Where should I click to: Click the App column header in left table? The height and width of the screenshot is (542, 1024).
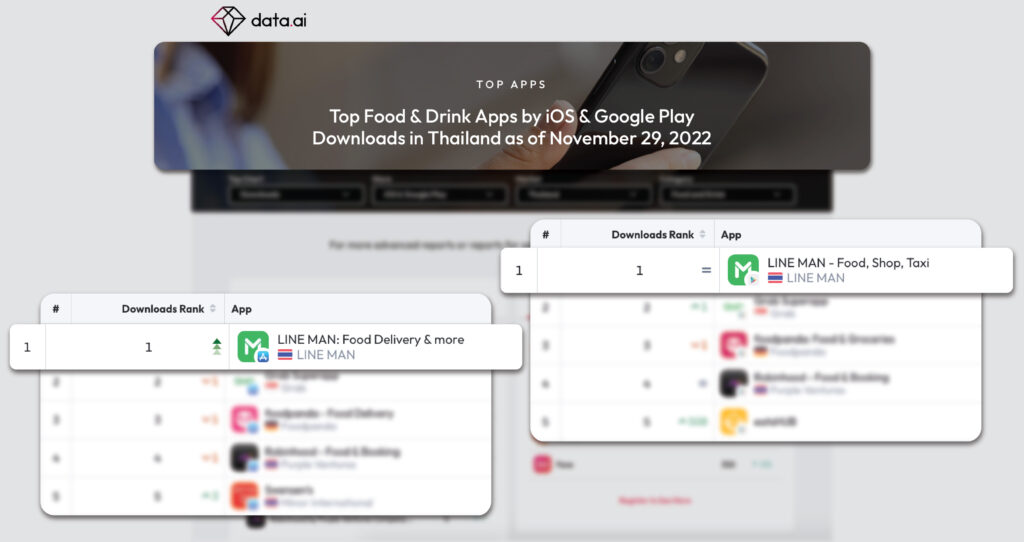241,309
